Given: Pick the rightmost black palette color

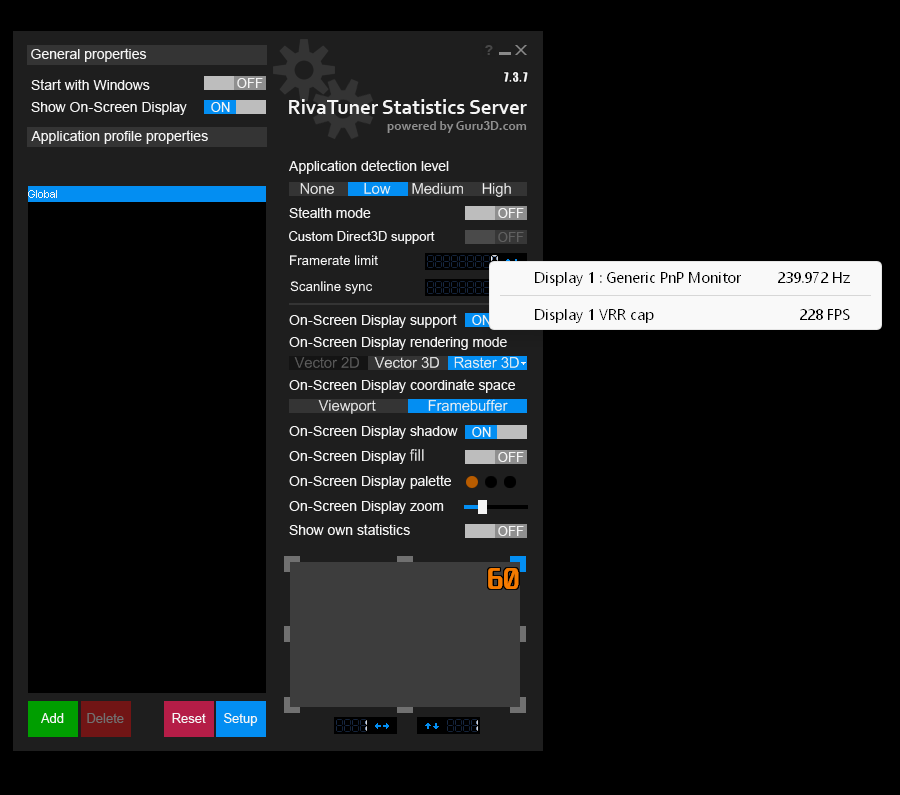Looking at the screenshot, I should pyautogui.click(x=510, y=482).
